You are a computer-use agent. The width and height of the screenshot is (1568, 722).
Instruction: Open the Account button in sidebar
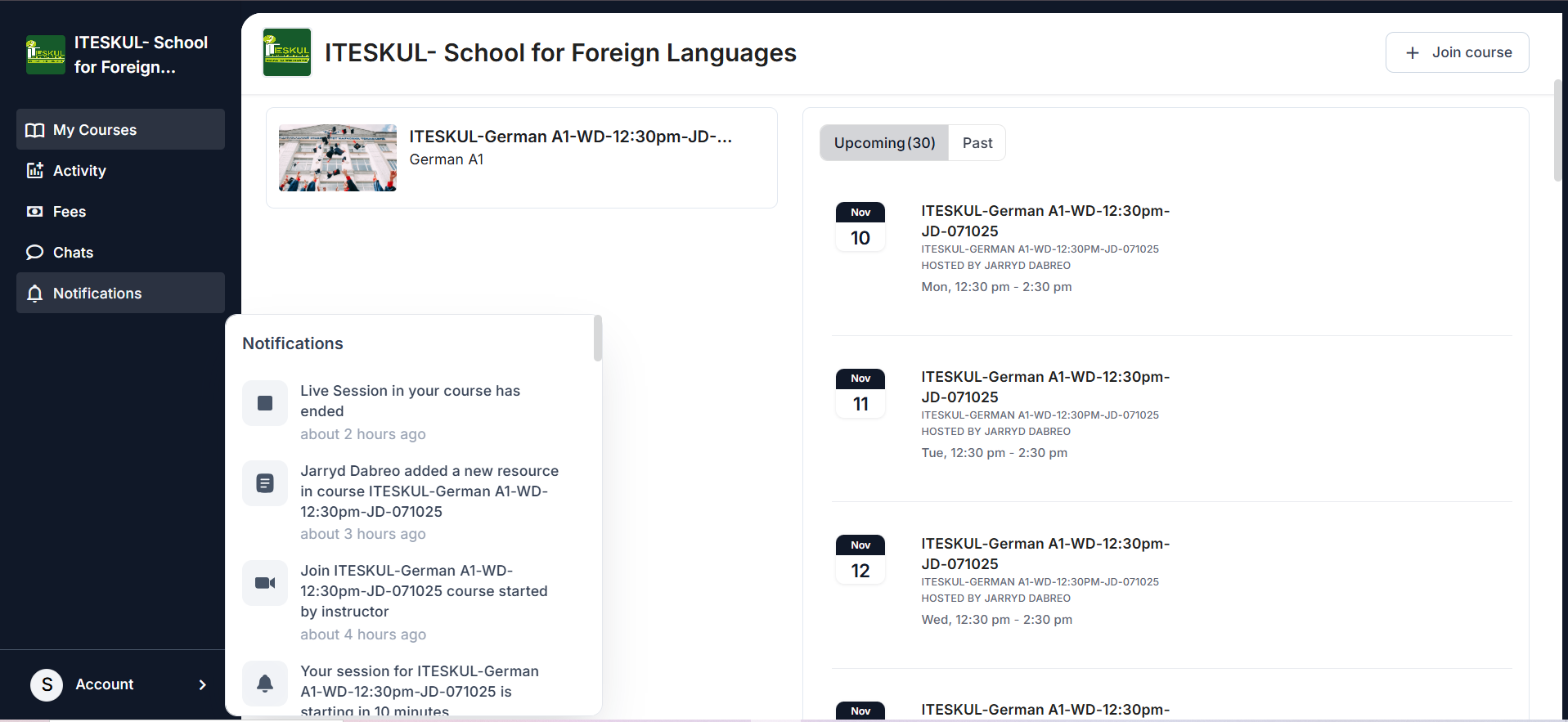[x=120, y=684]
